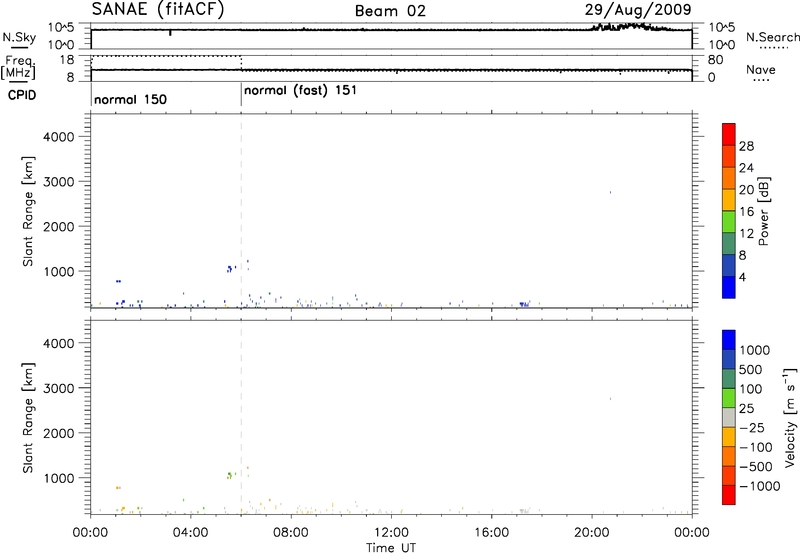Click the green velocity echo cluster near 1000 km
This screenshot has height=554, width=800.
[230, 475]
